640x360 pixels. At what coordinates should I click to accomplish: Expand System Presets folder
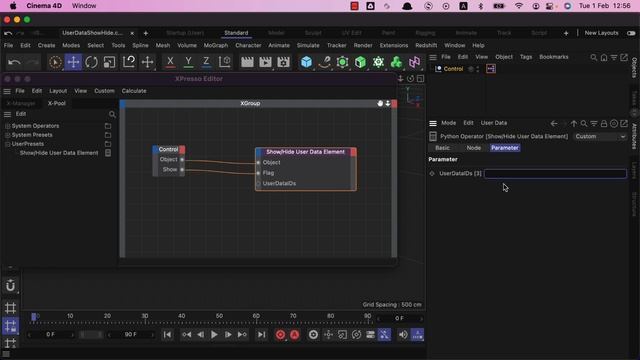pos(7,135)
